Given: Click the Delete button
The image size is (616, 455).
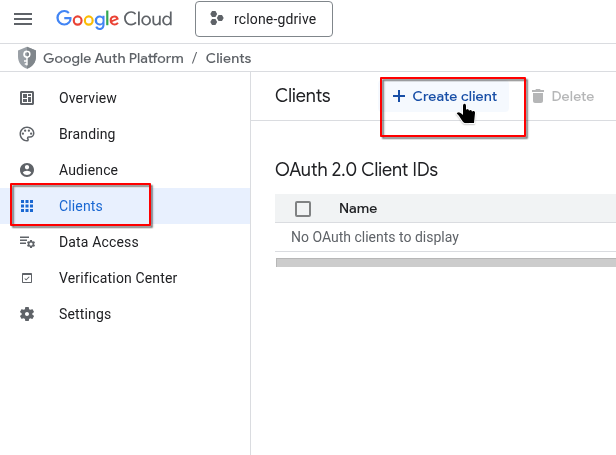Looking at the screenshot, I should [x=562, y=96].
